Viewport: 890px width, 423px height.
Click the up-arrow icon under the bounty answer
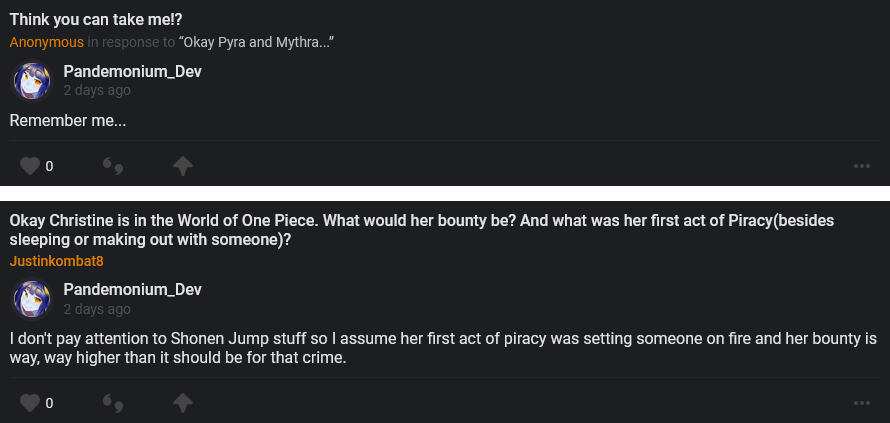[182, 403]
